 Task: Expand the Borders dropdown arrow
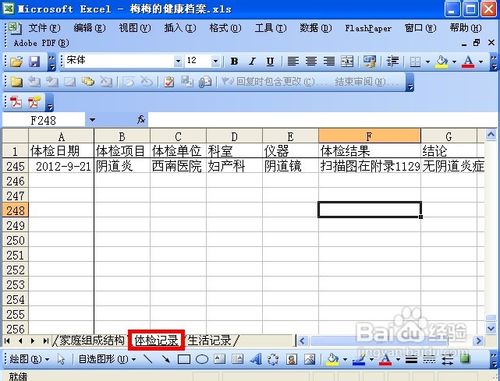(428, 62)
